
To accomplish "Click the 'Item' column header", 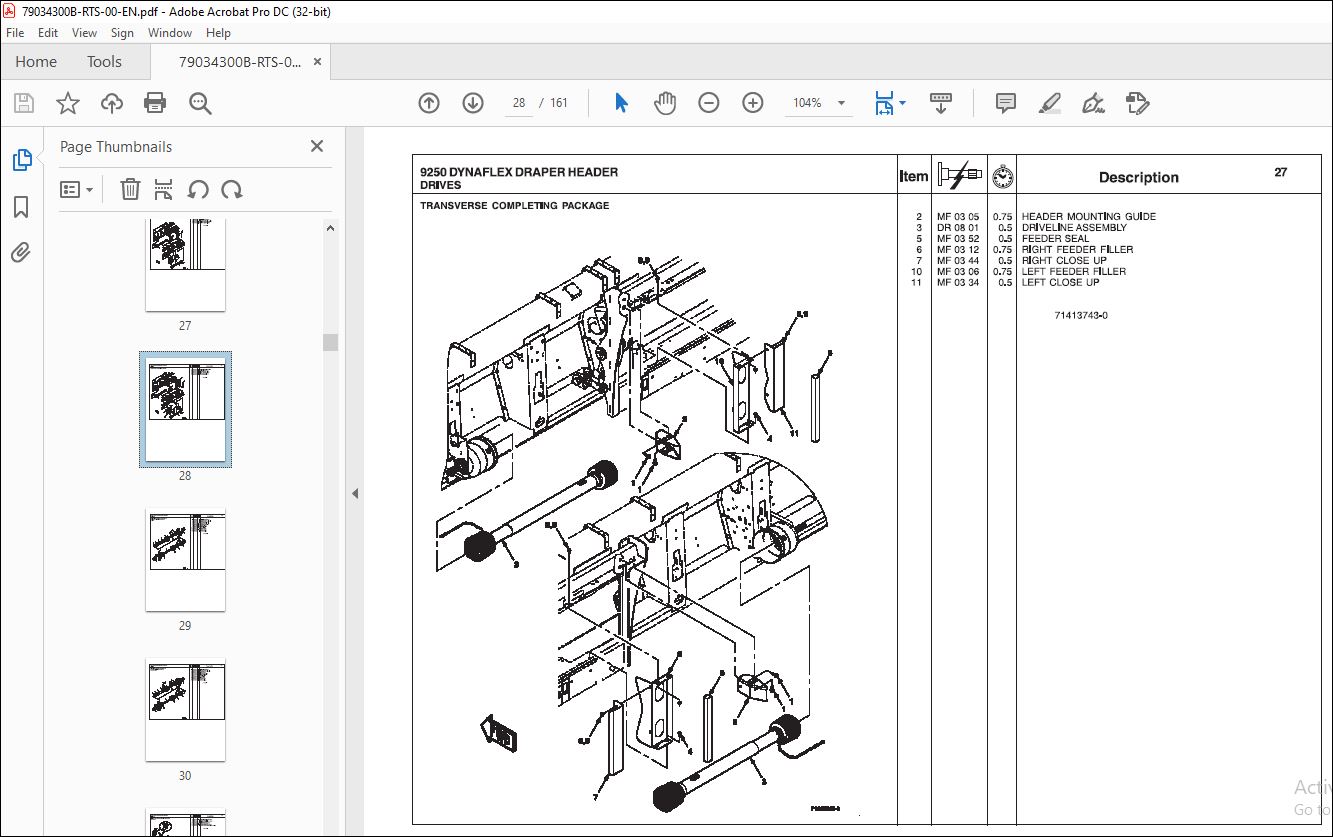I will click(x=914, y=176).
